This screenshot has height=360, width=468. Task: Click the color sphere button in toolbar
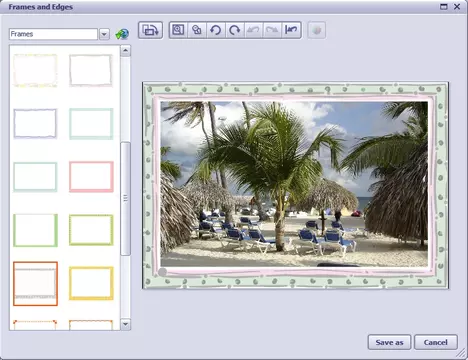coord(316,30)
